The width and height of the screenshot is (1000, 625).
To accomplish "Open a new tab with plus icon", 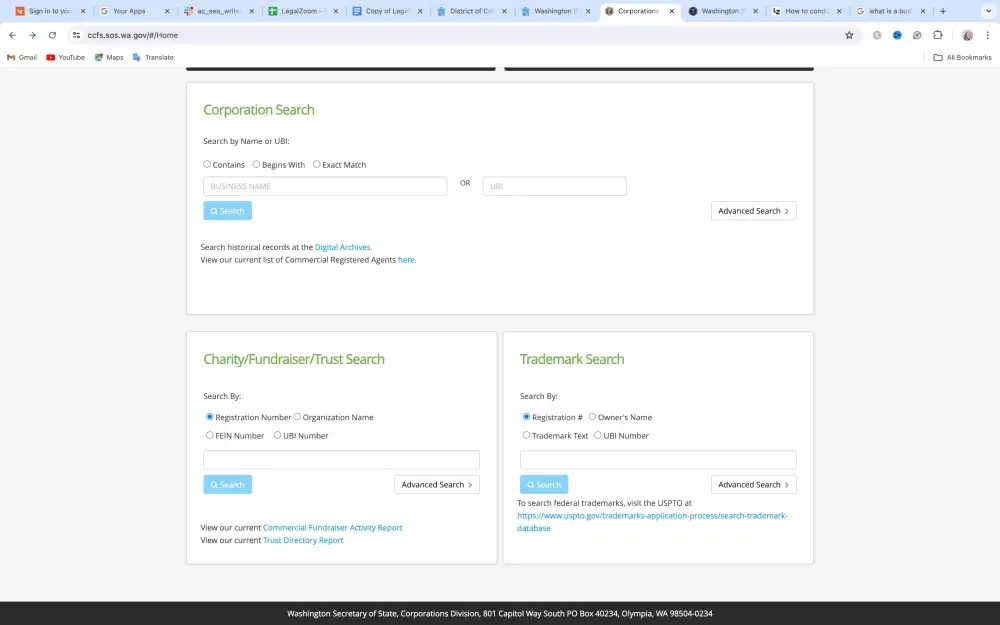I will coord(943,11).
